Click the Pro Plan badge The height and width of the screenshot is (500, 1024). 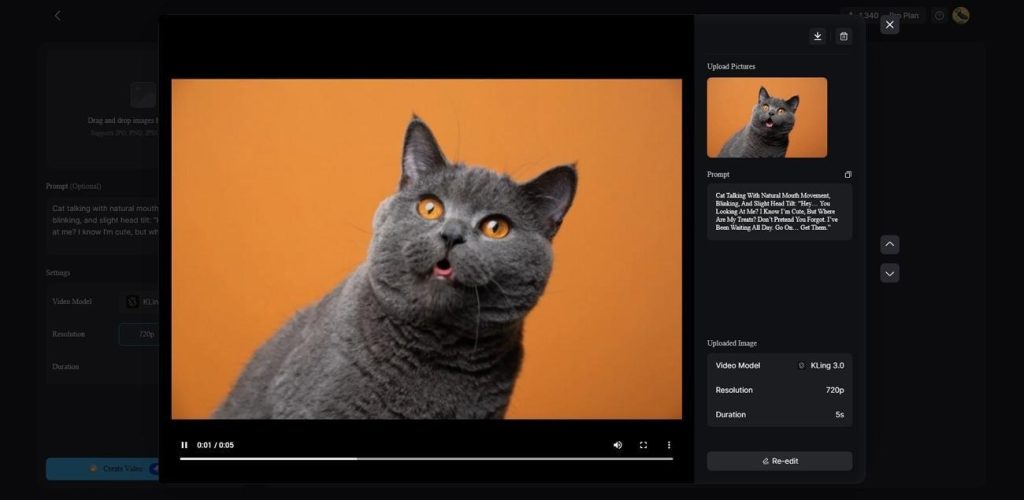coord(904,16)
